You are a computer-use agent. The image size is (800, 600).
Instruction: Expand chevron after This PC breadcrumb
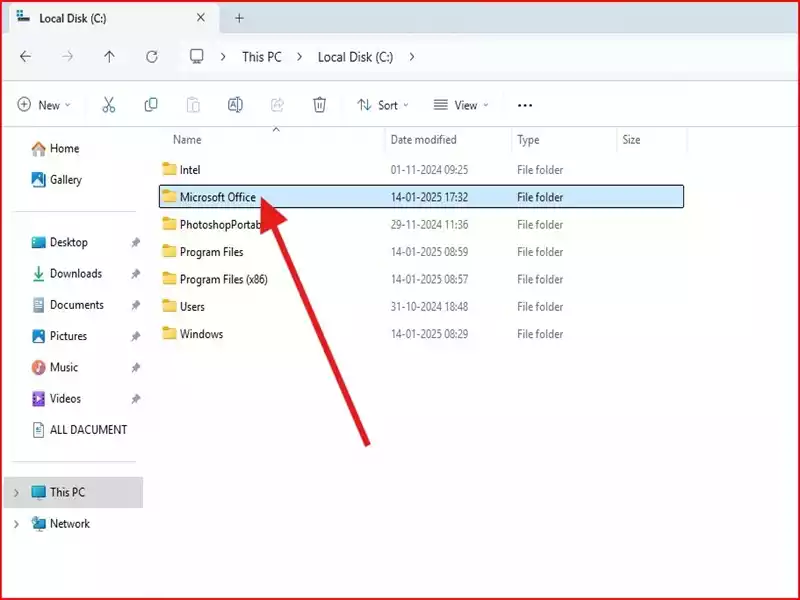[x=299, y=57]
